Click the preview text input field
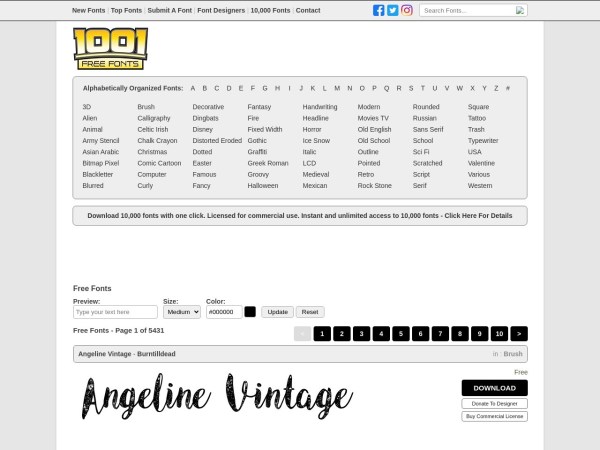 (115, 312)
